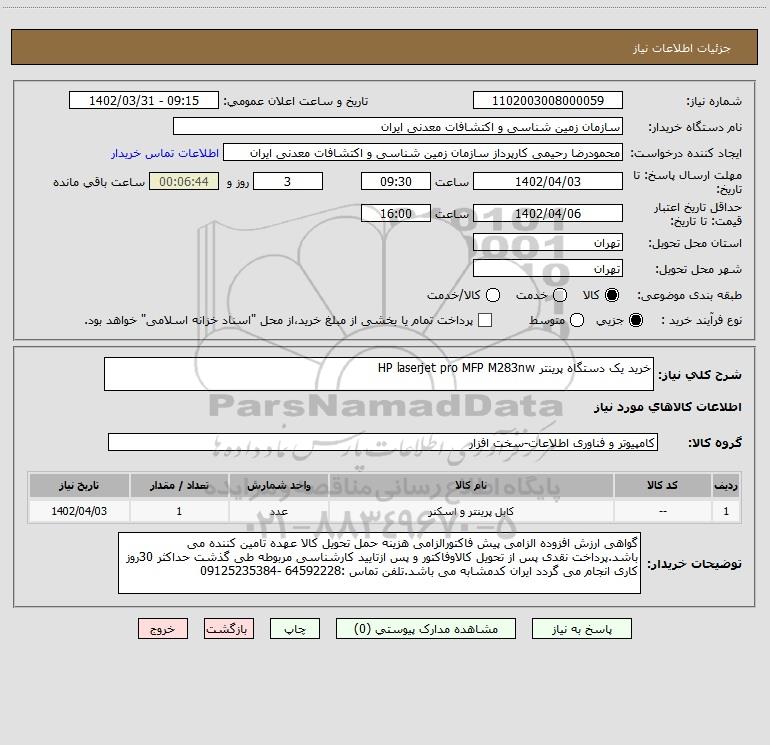
Task: Click the response deadline date 1402/04/03 field
Action: [x=548, y=182]
